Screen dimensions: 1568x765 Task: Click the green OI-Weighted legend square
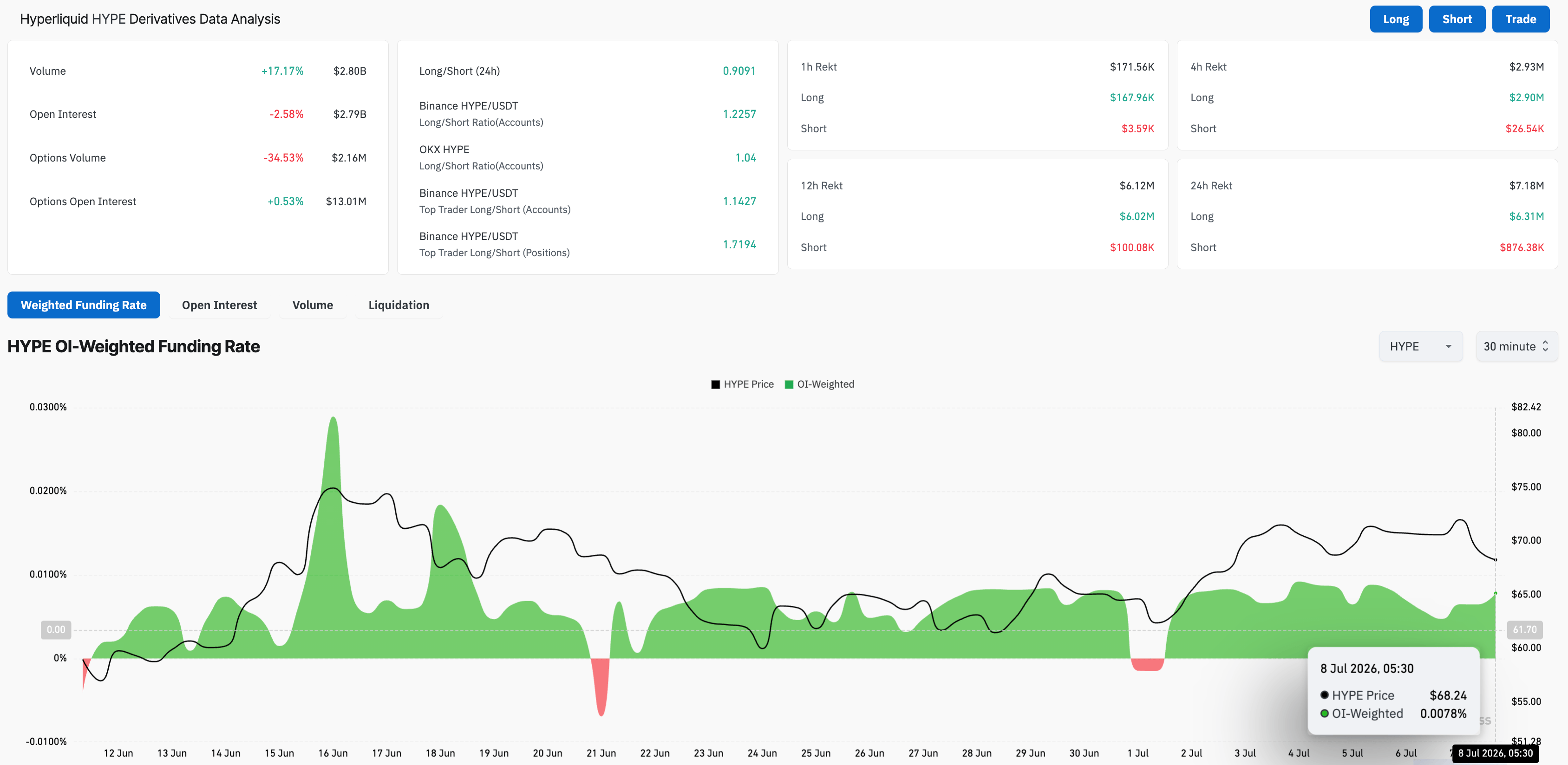coord(789,385)
